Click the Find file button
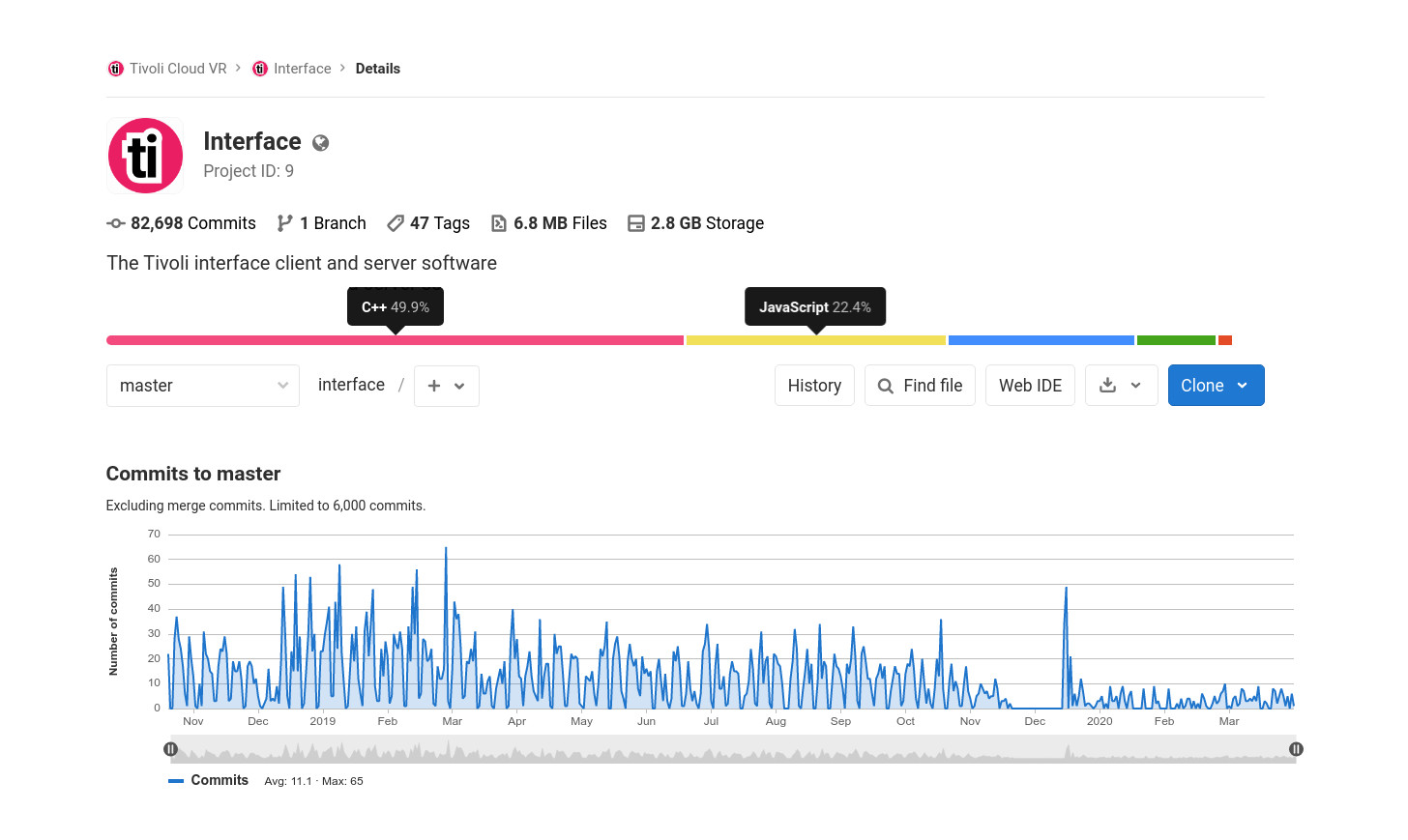1408x840 pixels. tap(920, 386)
